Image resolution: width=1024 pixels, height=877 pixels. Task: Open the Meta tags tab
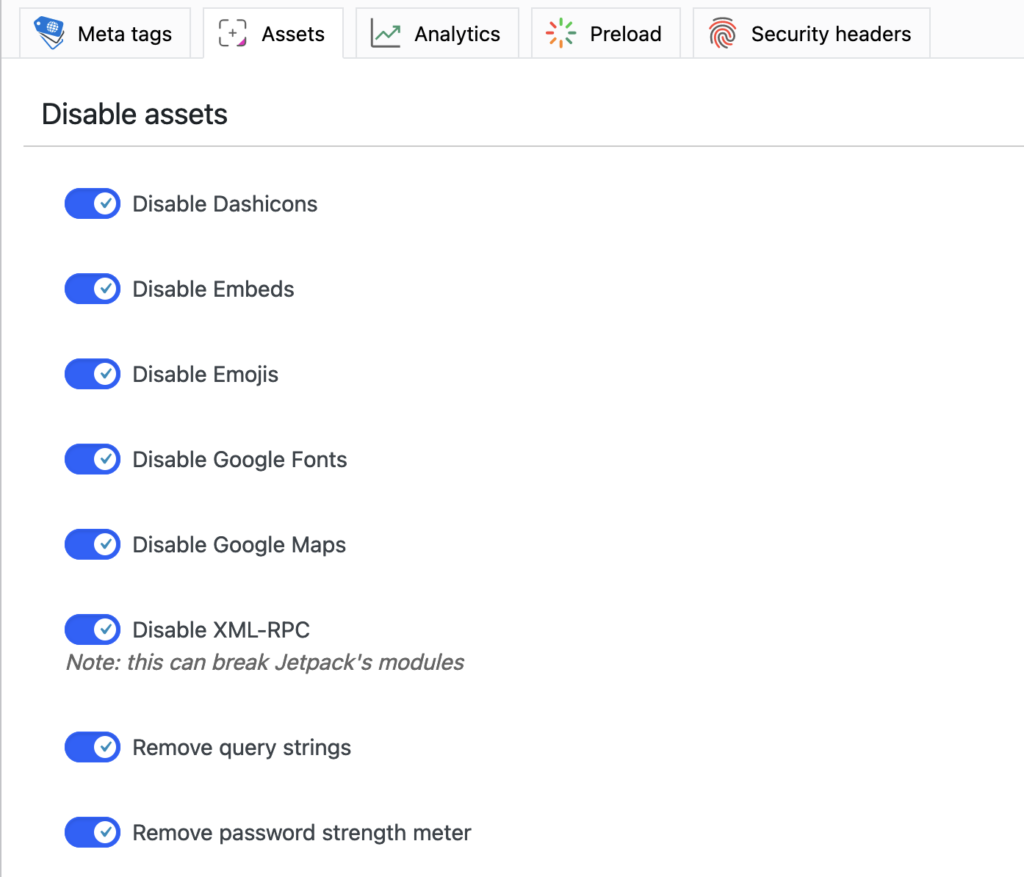point(105,33)
